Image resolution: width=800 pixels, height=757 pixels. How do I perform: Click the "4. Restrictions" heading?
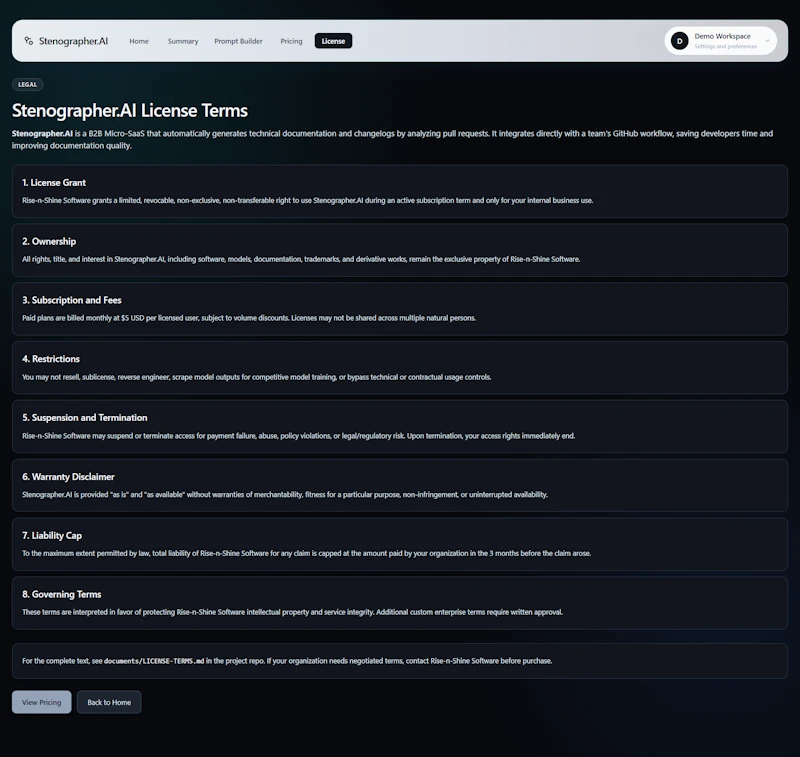pyautogui.click(x=51, y=359)
